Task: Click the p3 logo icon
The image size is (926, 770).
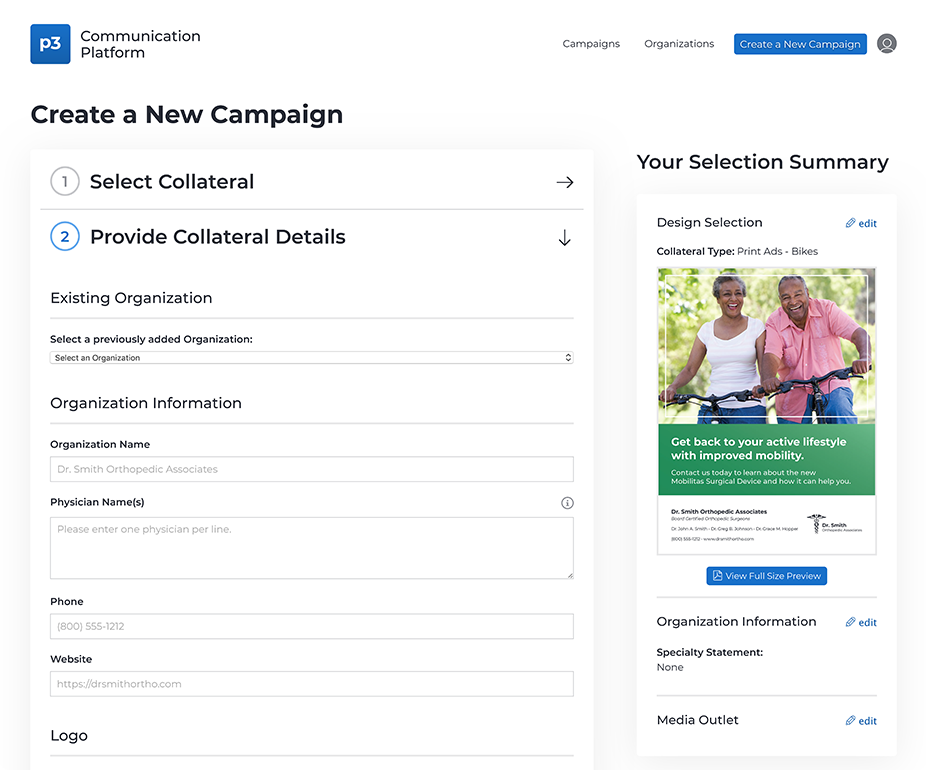Action: 50,44
